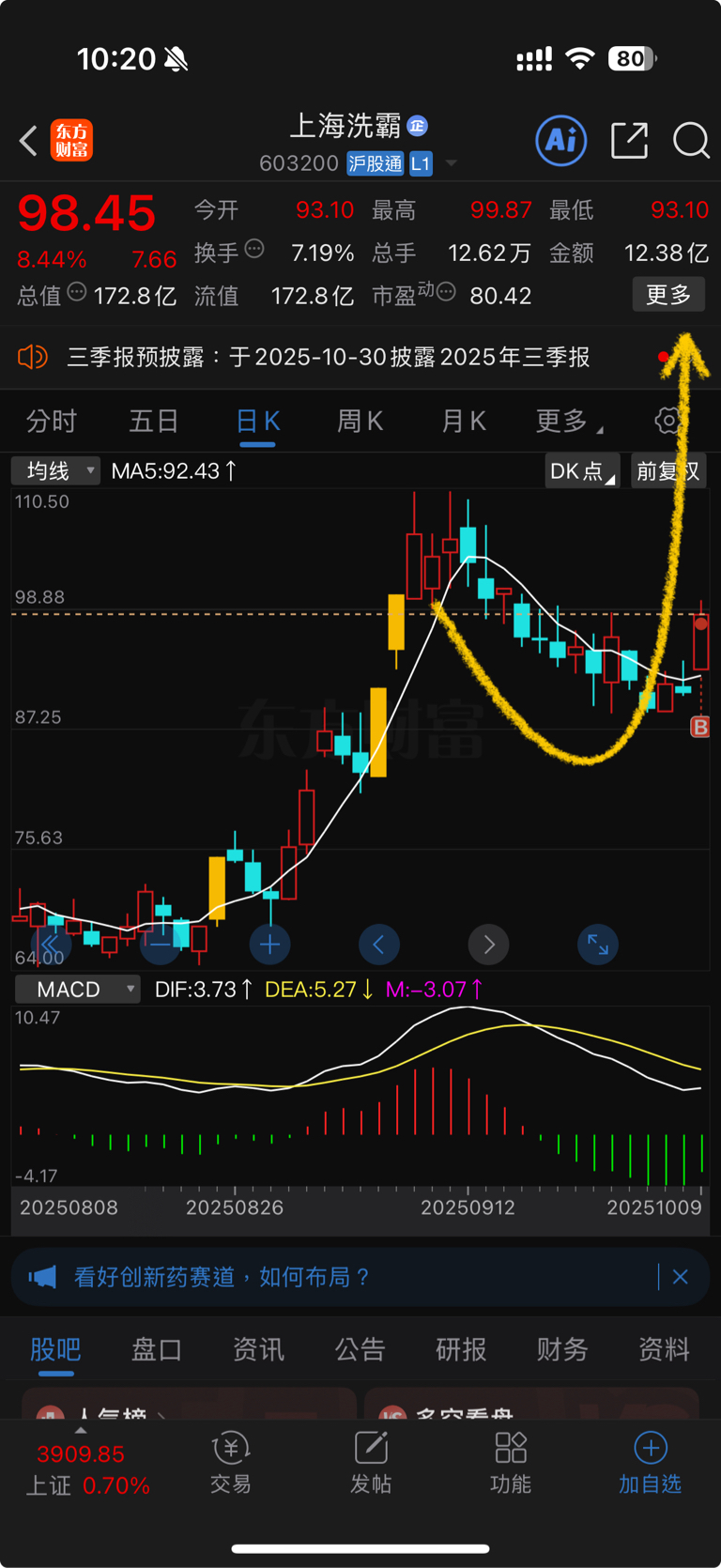The height and width of the screenshot is (1568, 721).
Task: Switch to the 分时 tab
Action: point(52,422)
